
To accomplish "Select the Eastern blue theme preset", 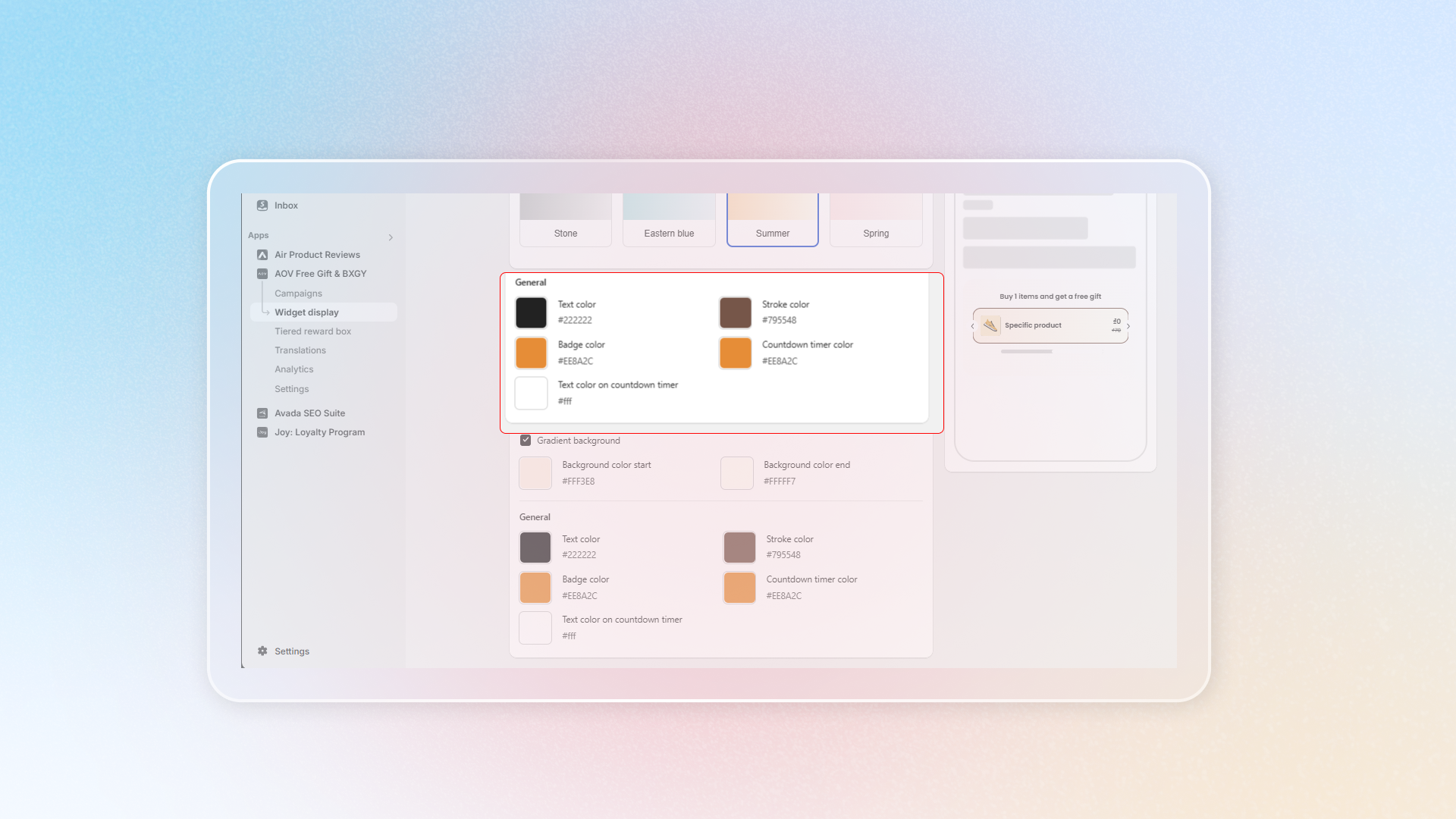I will [669, 220].
